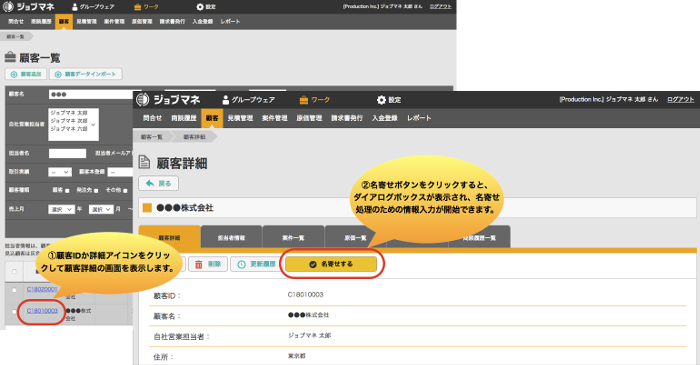Open 問合せ menu in the 顧客一覧 window
700x365 pixels.
[x=16, y=21]
